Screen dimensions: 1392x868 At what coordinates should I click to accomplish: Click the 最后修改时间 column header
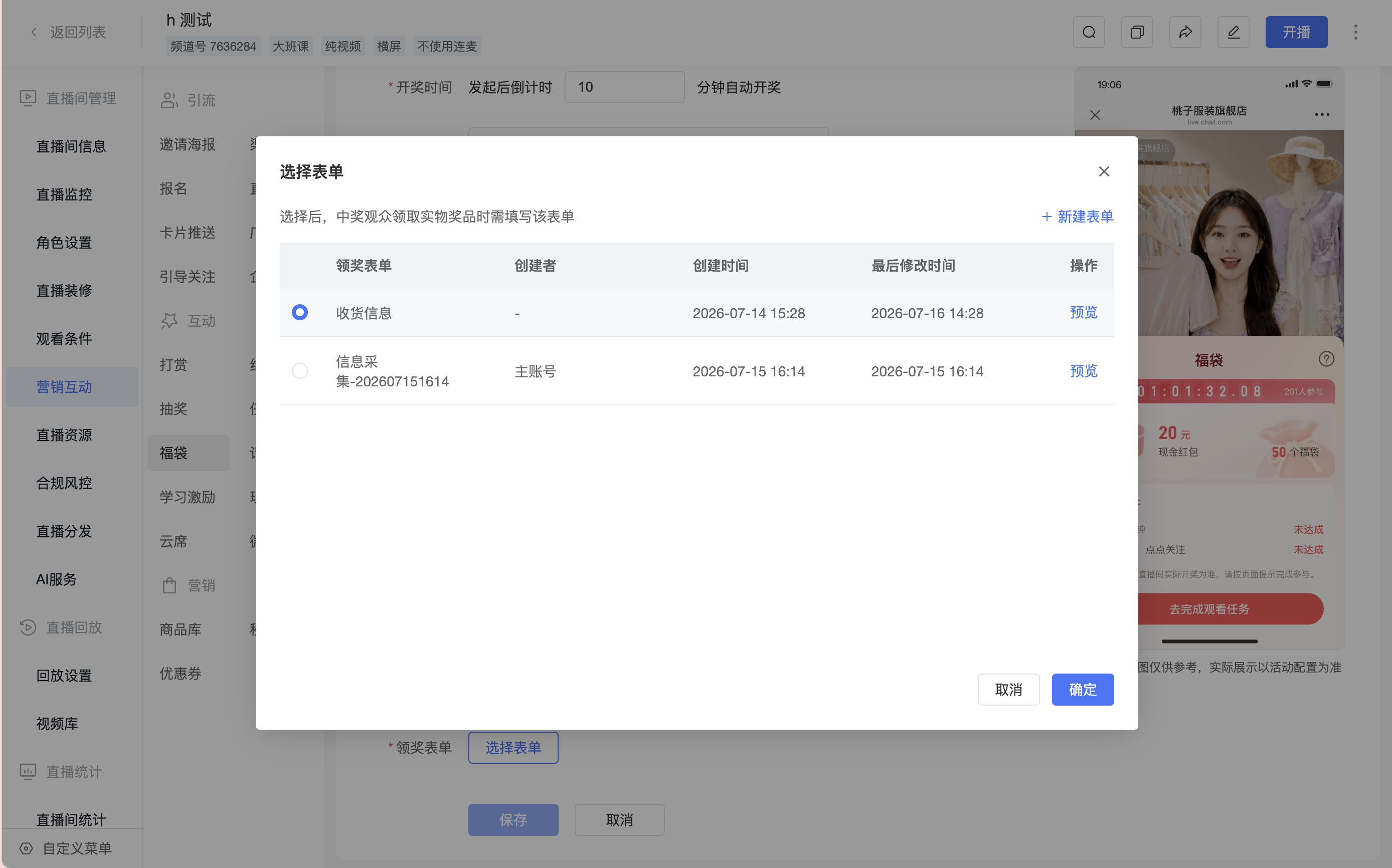coord(913,266)
